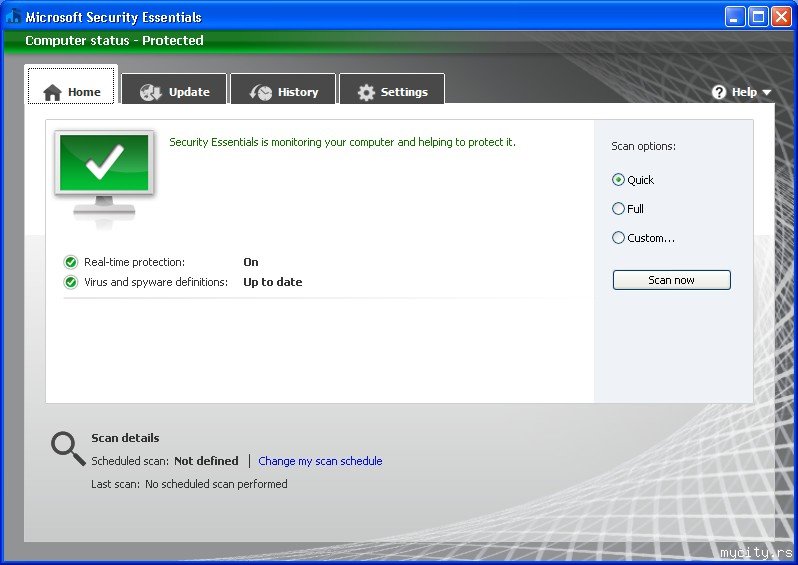Click the 'Scan details' heading
This screenshot has width=798, height=565.
125,438
